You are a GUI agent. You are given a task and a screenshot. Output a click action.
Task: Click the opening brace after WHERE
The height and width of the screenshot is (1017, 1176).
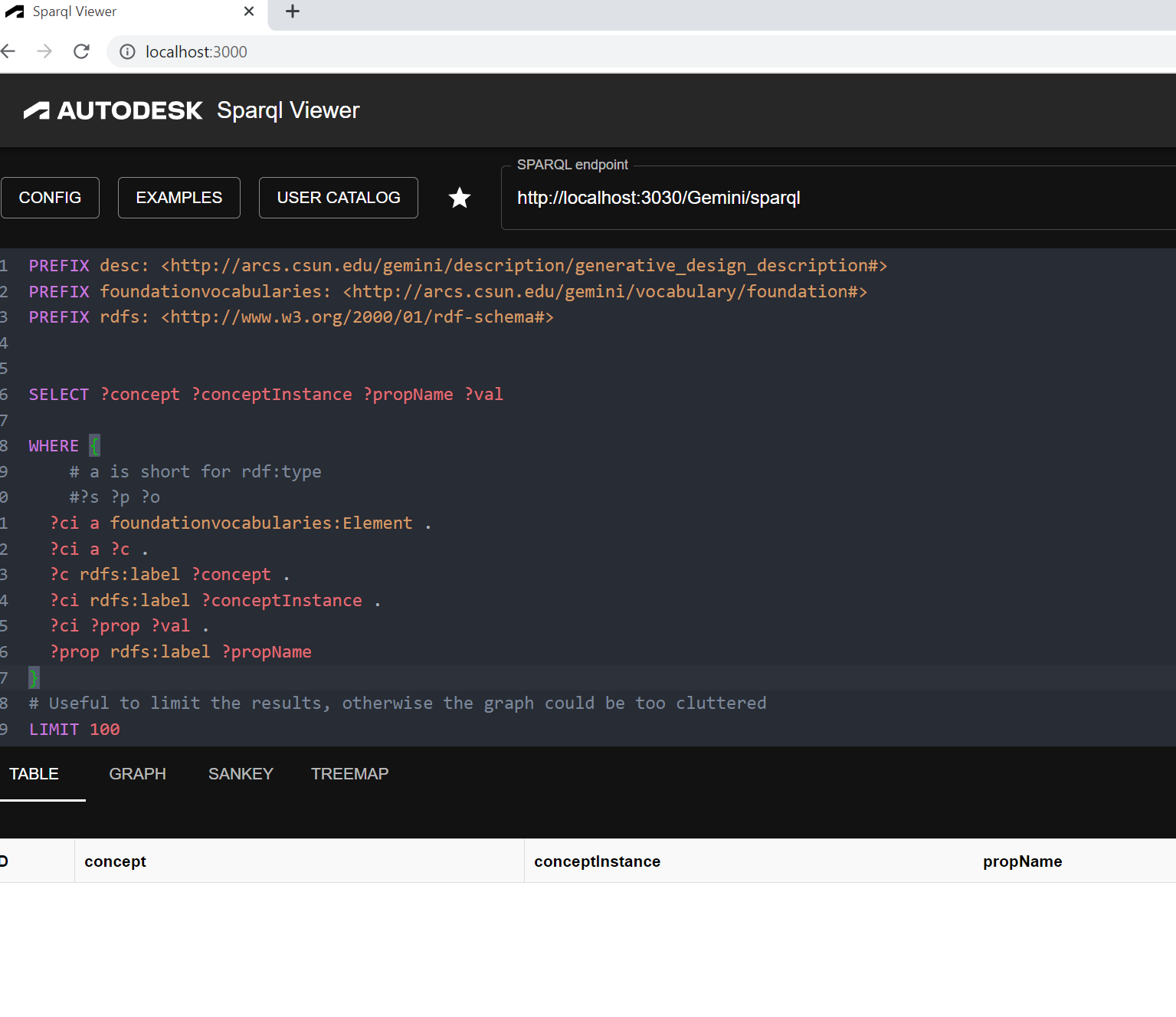[x=94, y=446]
